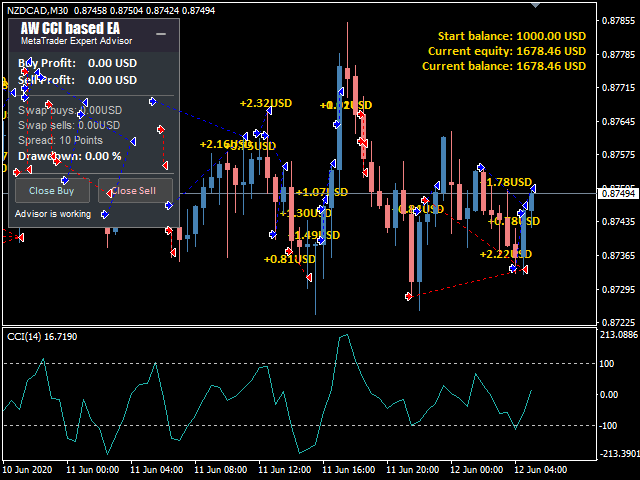The height and width of the screenshot is (480, 640).
Task: Click the CCI(14) 16.7190 indicator label
Action: click(42, 337)
